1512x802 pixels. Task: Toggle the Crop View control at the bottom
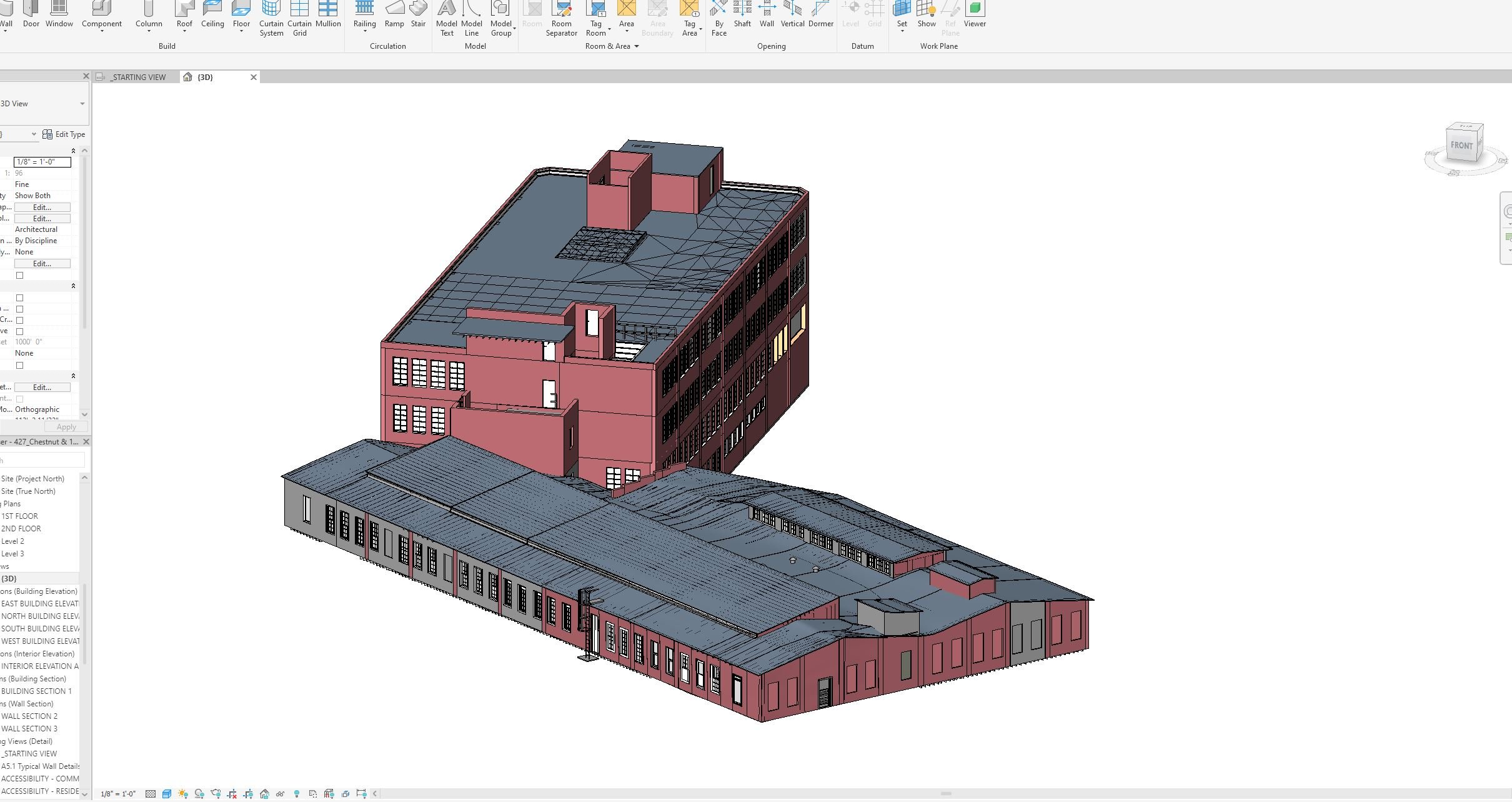point(232,794)
